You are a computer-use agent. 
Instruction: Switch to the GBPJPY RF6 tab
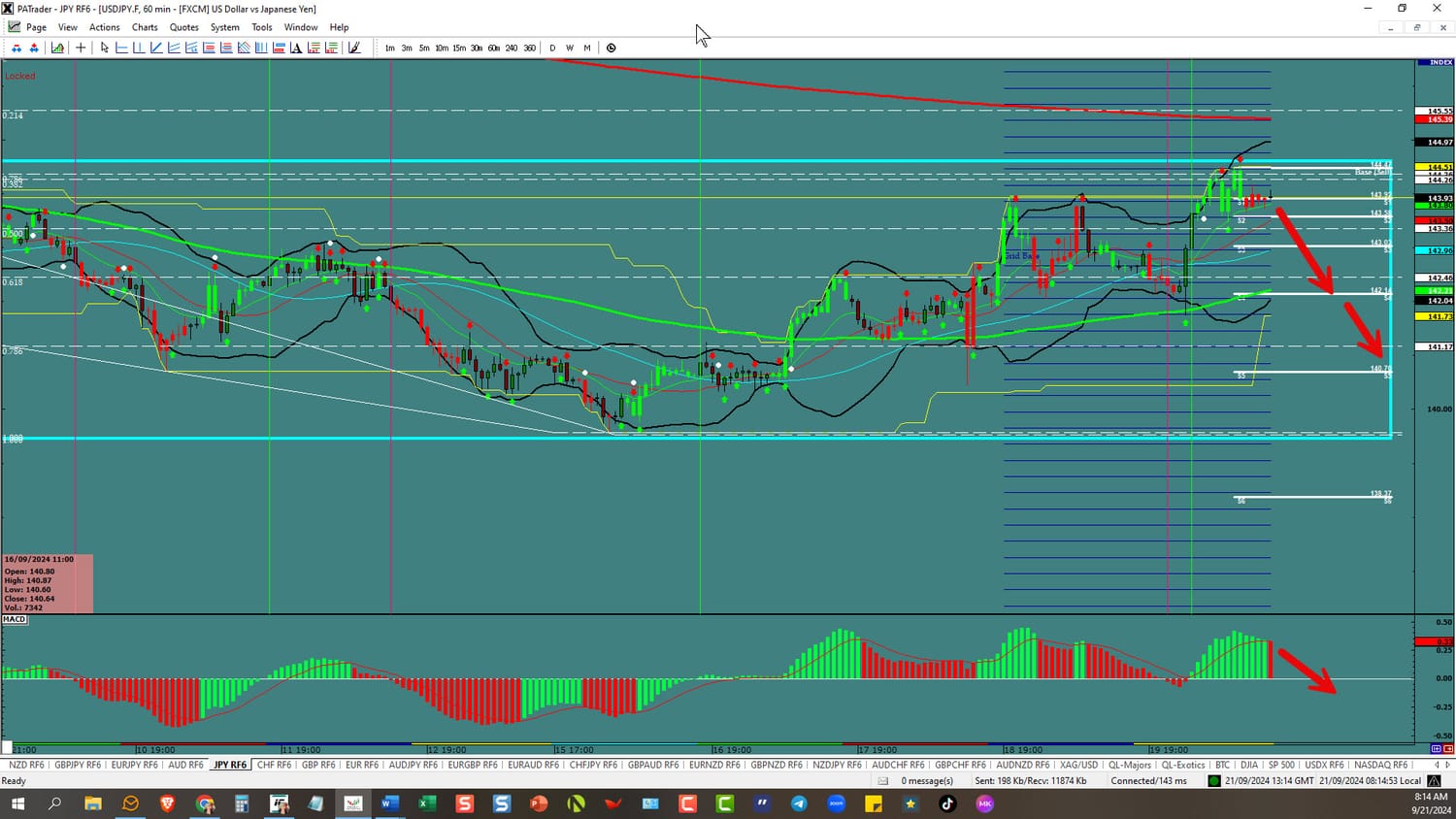(78, 765)
